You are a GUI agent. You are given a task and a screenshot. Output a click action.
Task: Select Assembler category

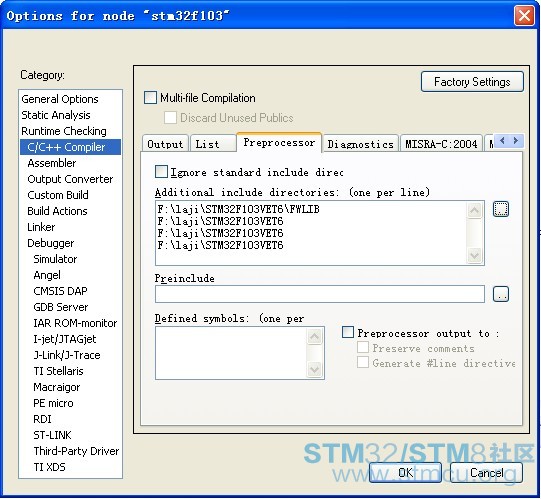(x=70, y=163)
